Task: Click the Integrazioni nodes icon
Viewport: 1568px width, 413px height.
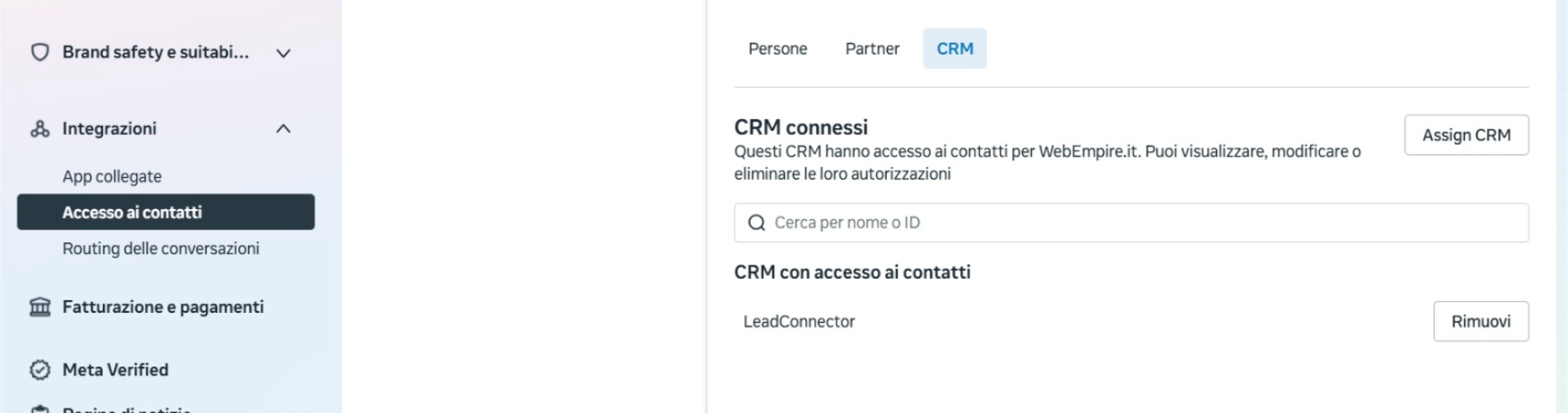Action: click(x=39, y=129)
